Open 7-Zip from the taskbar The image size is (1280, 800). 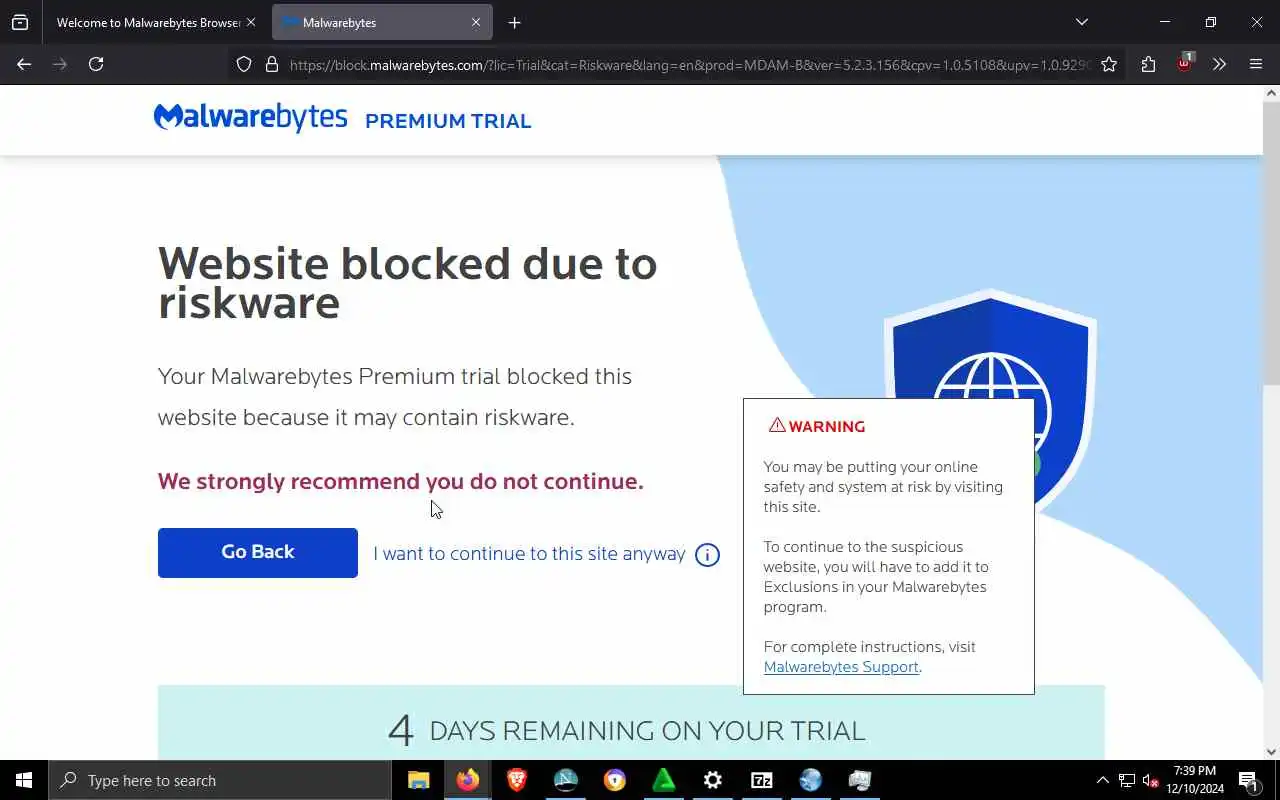(762, 780)
